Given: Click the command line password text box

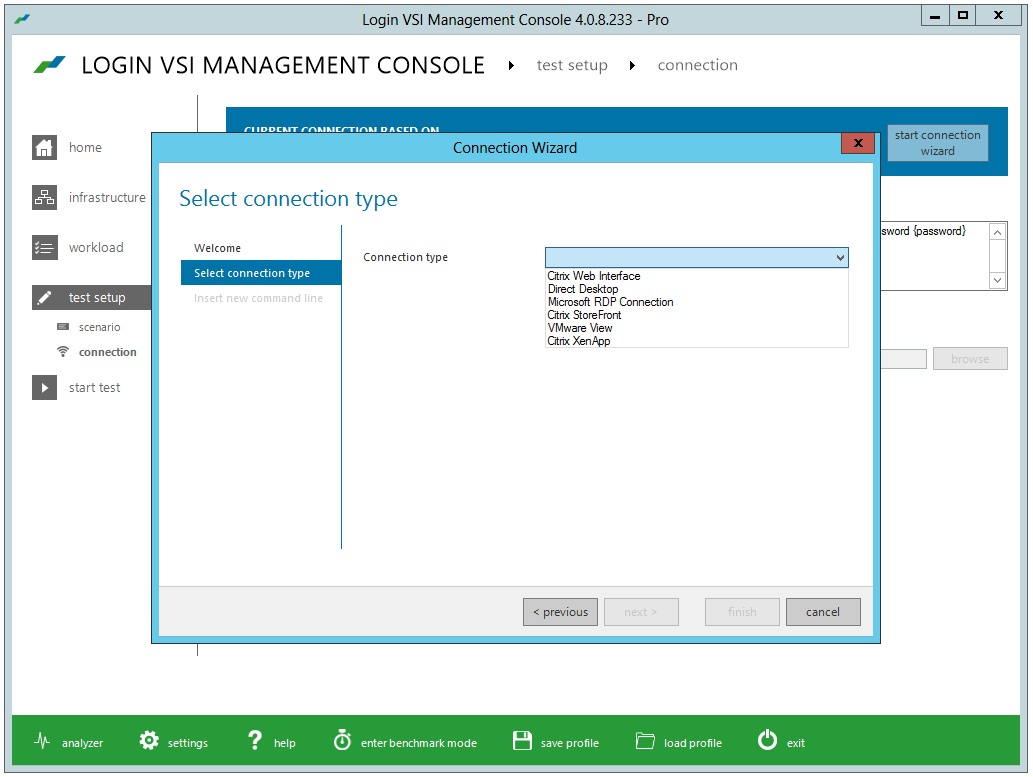Looking at the screenshot, I should 935,256.
